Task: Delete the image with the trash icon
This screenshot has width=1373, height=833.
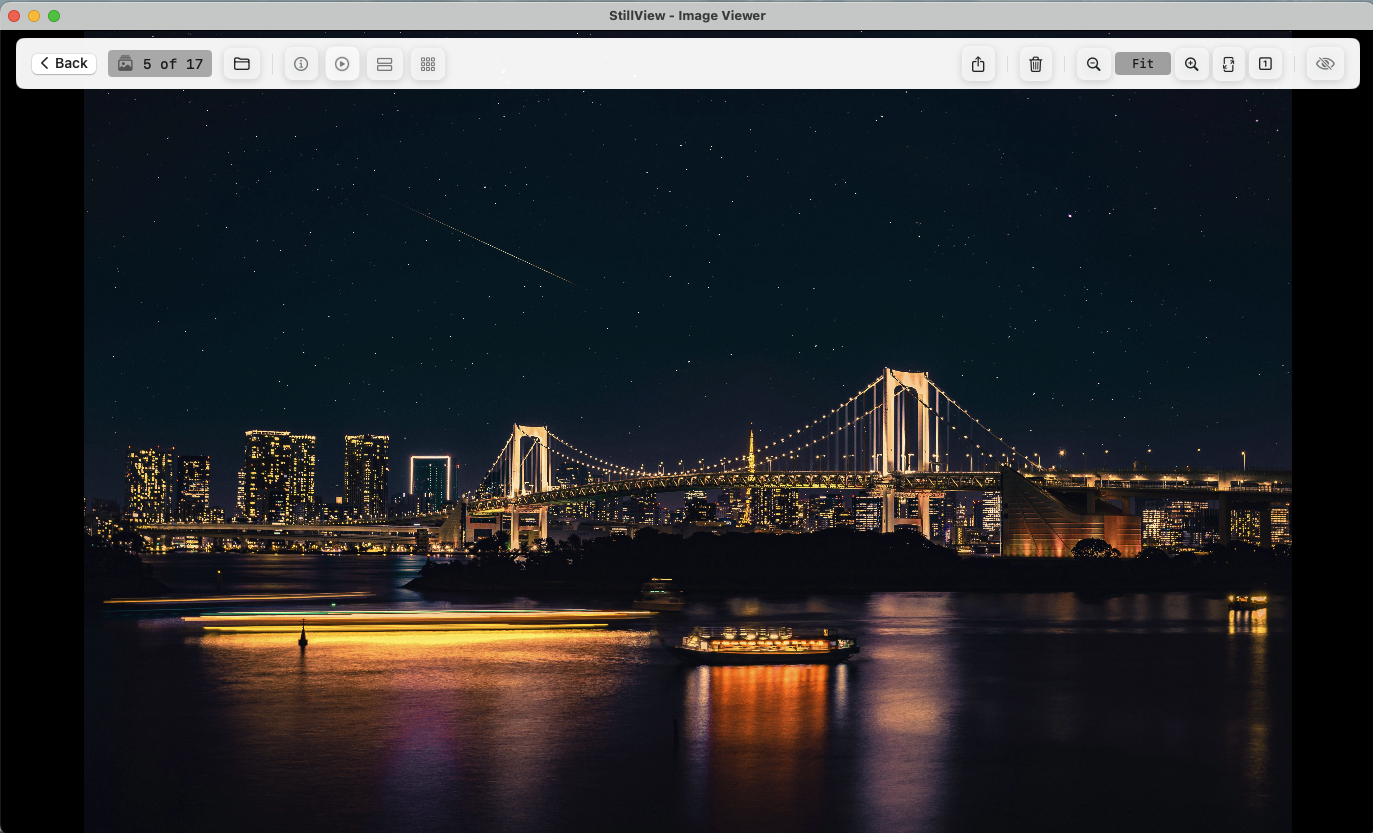Action: click(1036, 64)
